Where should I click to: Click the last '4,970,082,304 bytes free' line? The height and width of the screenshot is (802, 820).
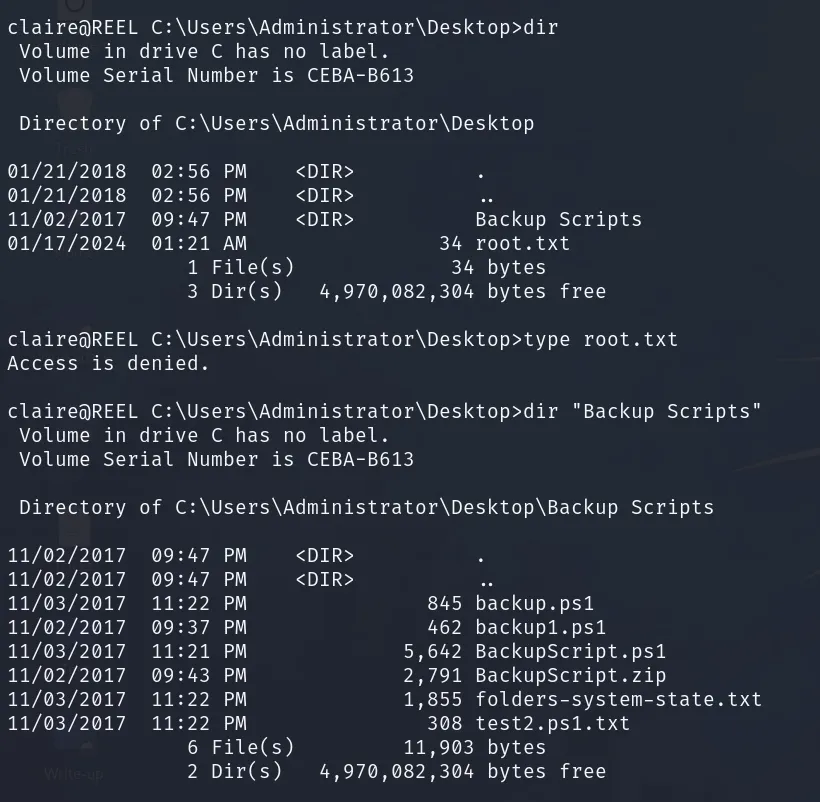pyautogui.click(x=463, y=772)
